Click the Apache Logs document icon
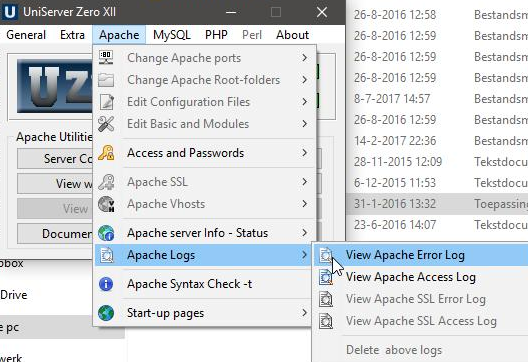This screenshot has height=362, width=528. (x=107, y=255)
